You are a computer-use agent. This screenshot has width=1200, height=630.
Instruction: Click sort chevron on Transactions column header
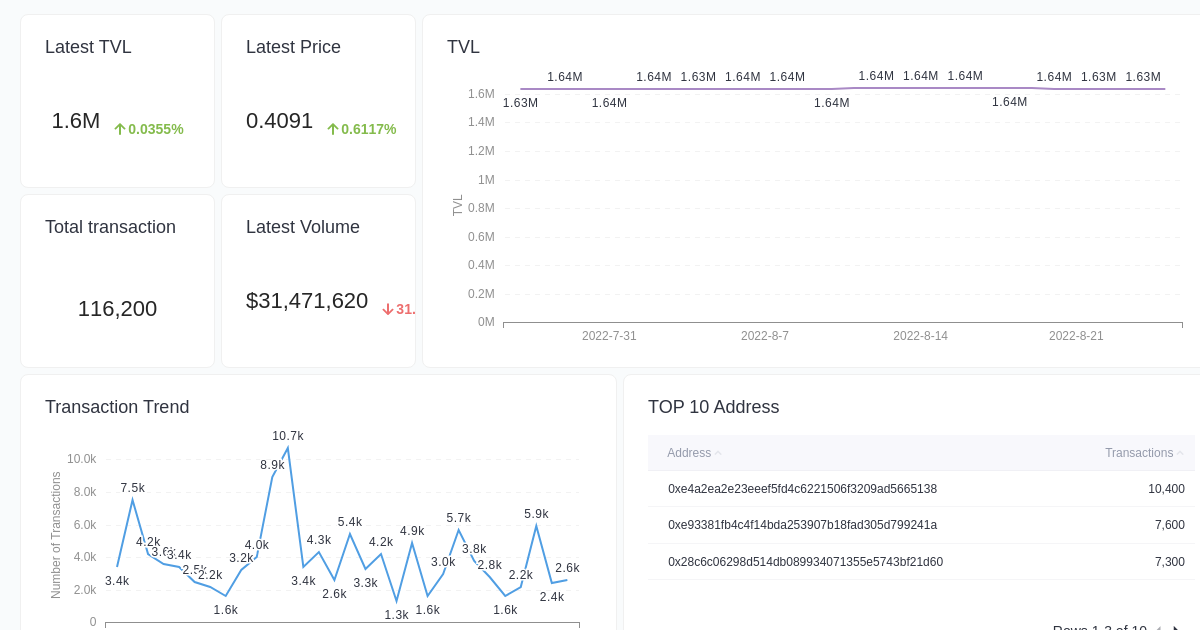pyautogui.click(x=1178, y=452)
